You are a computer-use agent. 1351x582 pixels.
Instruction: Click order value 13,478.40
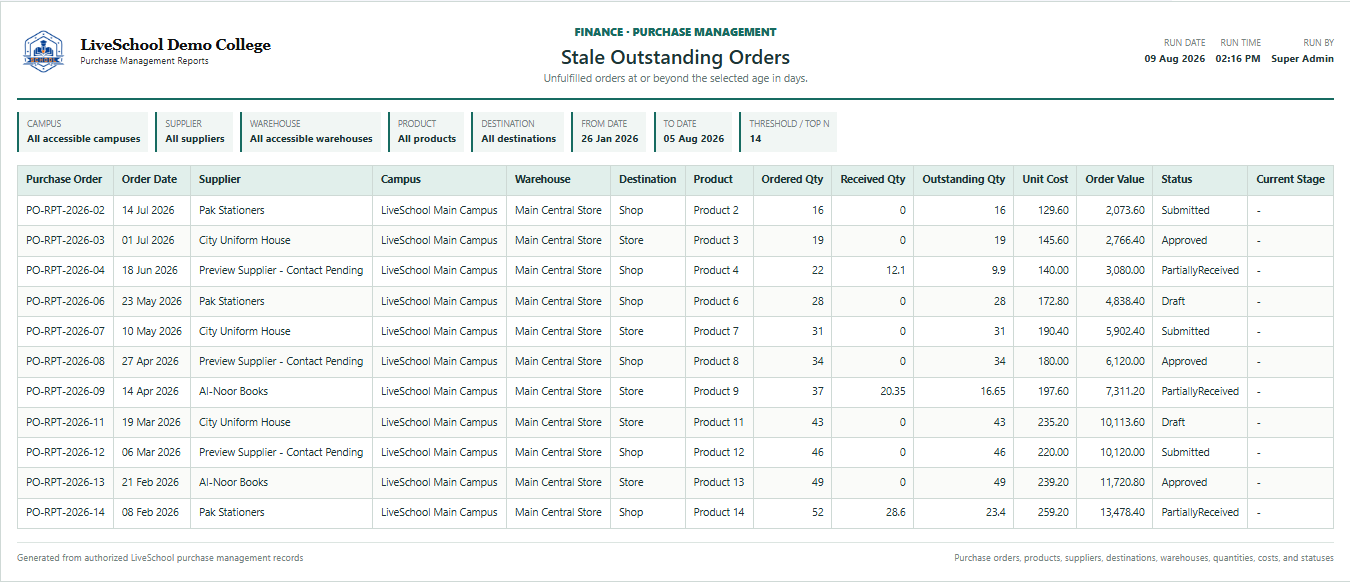1122,512
